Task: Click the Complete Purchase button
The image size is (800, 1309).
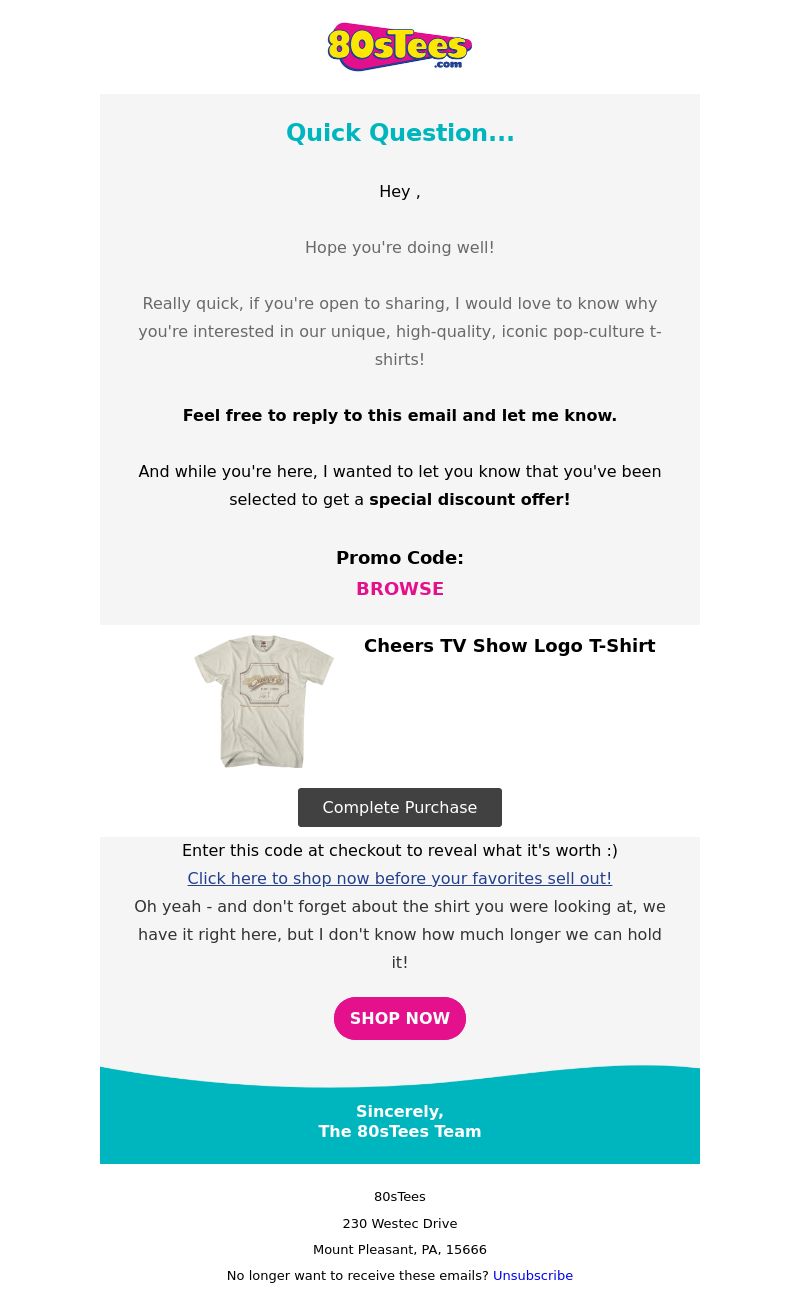Action: coord(400,807)
